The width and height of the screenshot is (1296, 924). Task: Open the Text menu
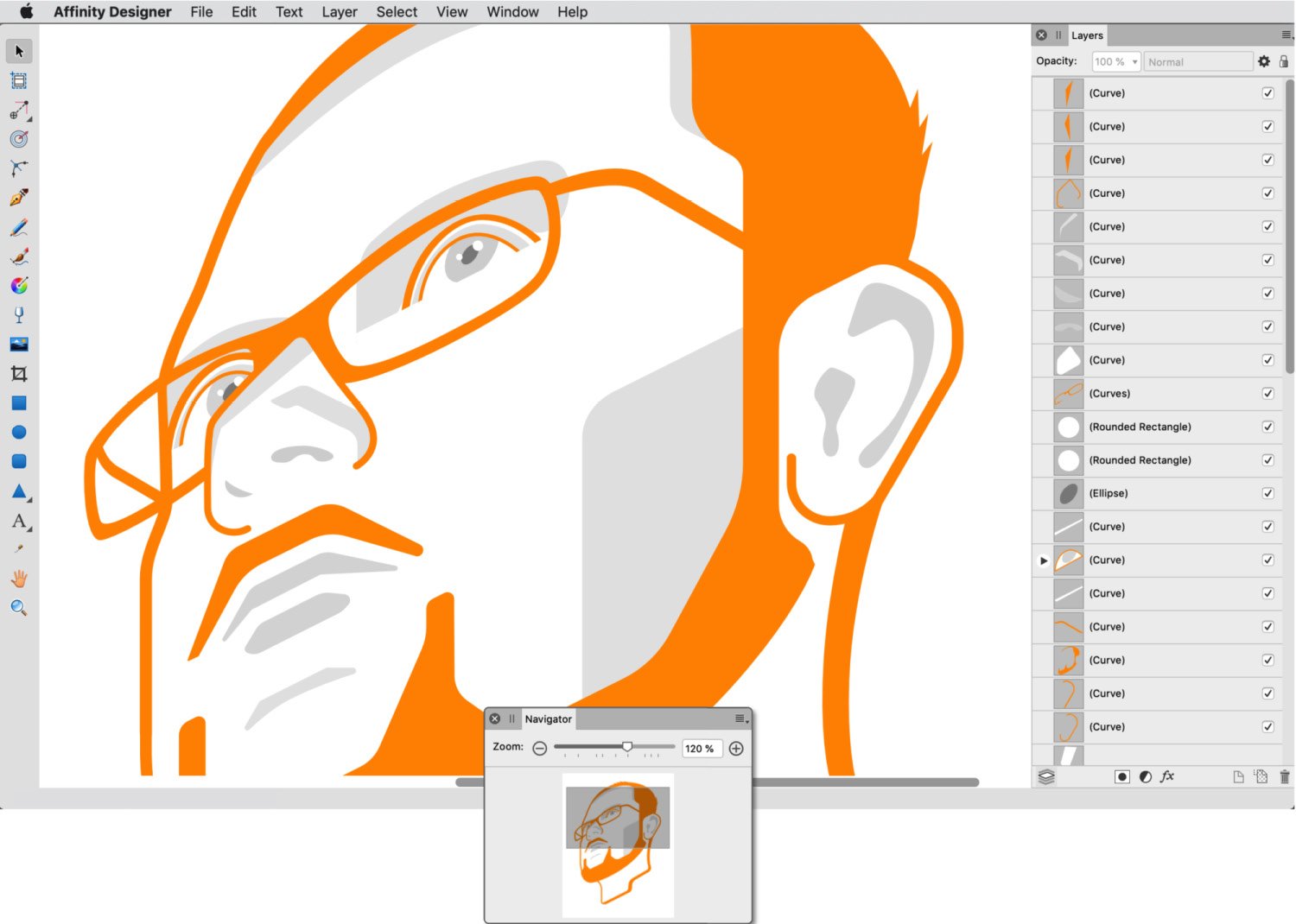point(289,12)
